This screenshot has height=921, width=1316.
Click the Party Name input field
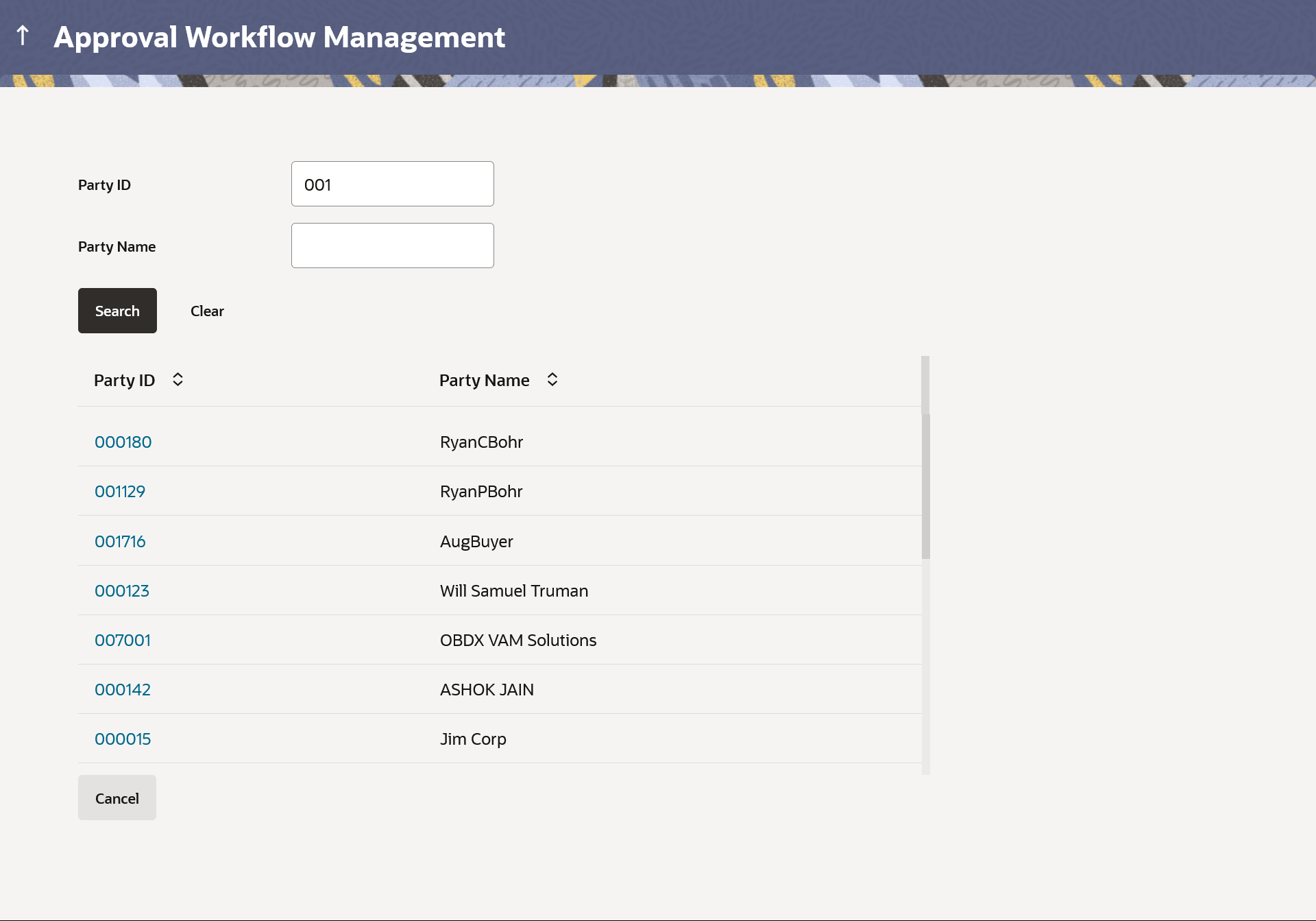coord(392,246)
